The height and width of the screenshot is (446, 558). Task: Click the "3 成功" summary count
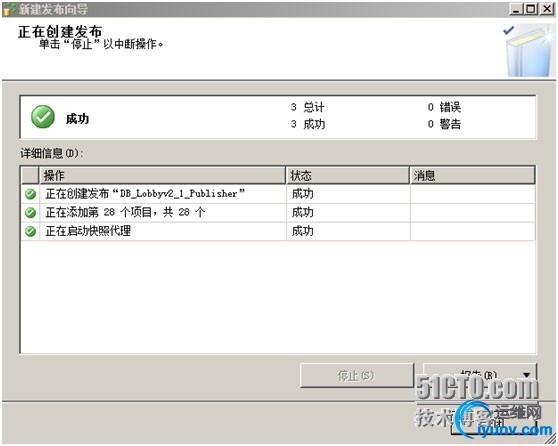307,124
